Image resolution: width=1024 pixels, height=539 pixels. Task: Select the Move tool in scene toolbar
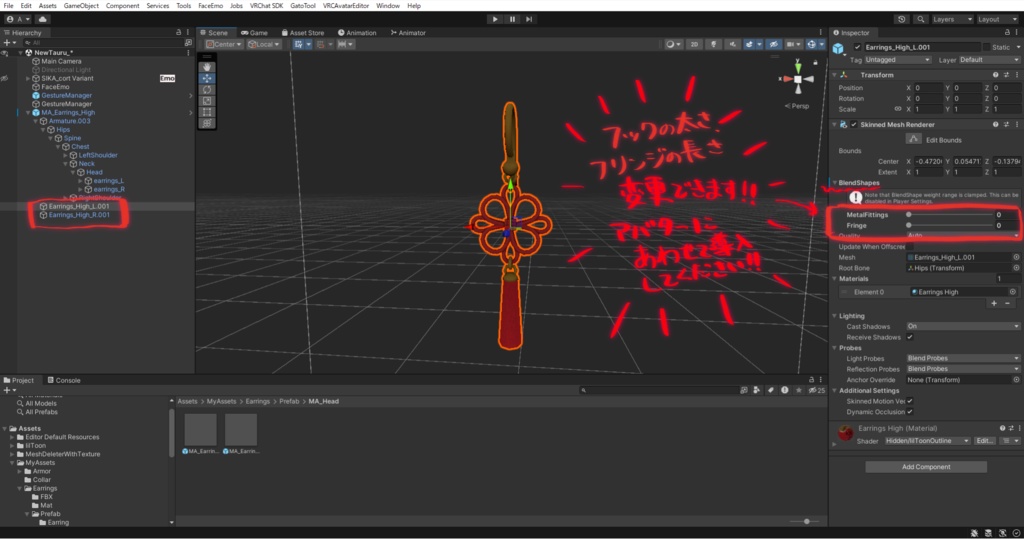click(x=207, y=78)
